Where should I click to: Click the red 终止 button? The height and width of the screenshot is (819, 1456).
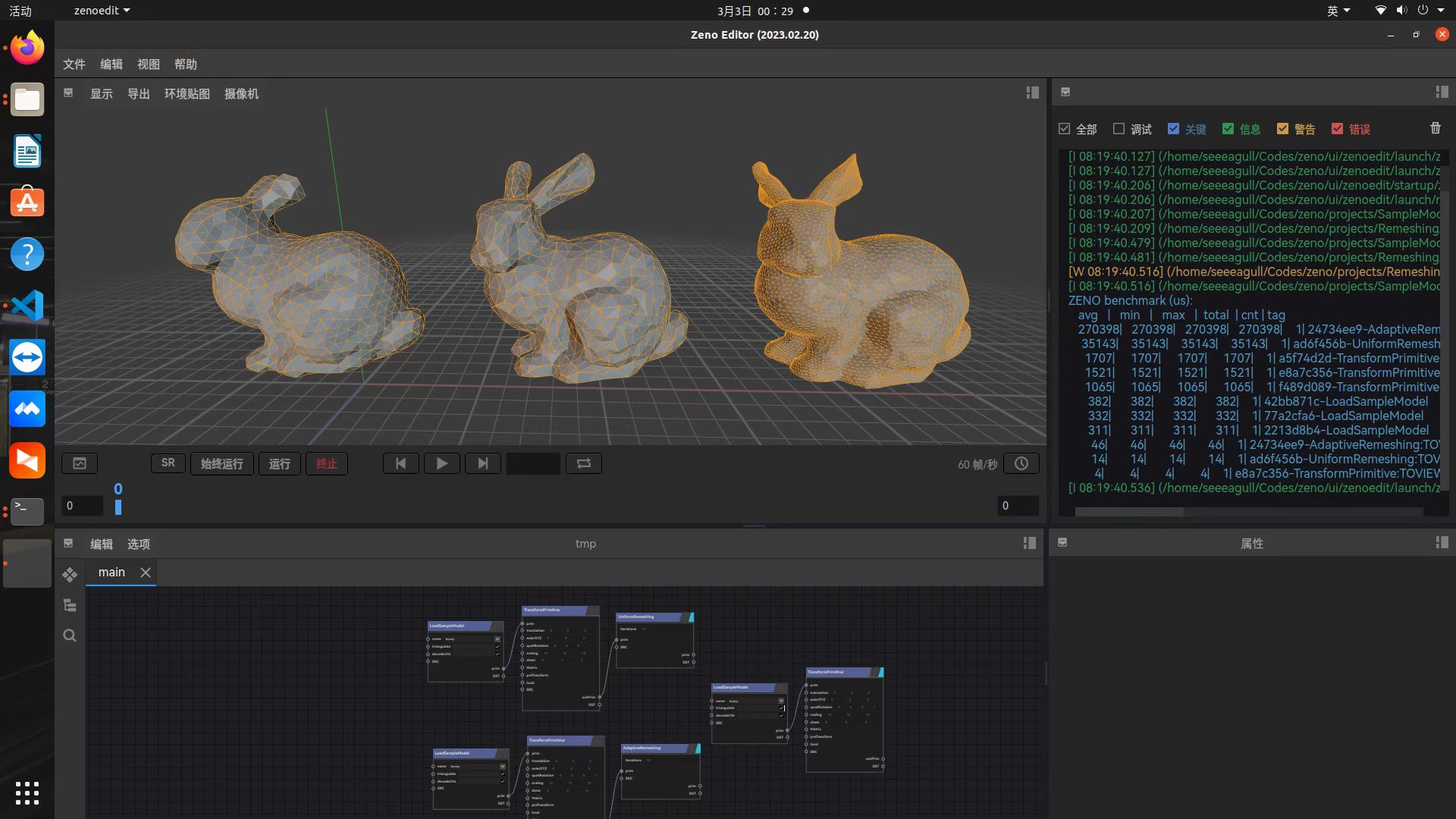pos(327,463)
